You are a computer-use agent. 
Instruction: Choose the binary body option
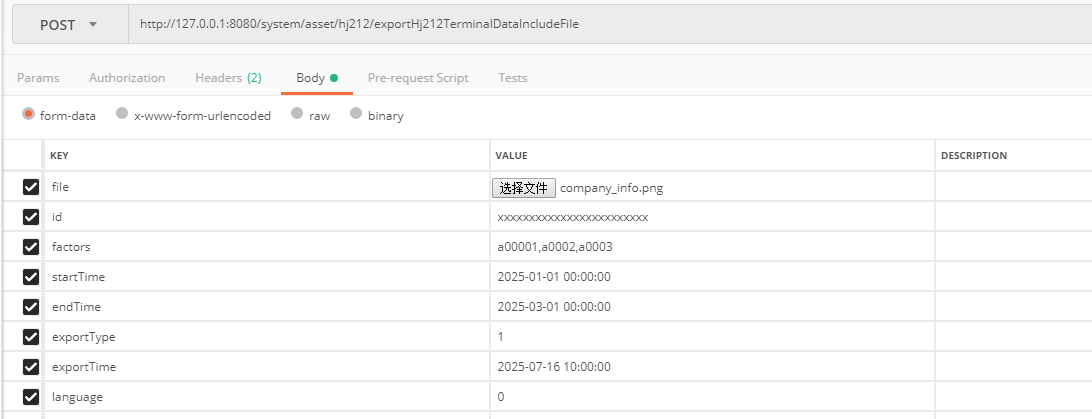[356, 115]
